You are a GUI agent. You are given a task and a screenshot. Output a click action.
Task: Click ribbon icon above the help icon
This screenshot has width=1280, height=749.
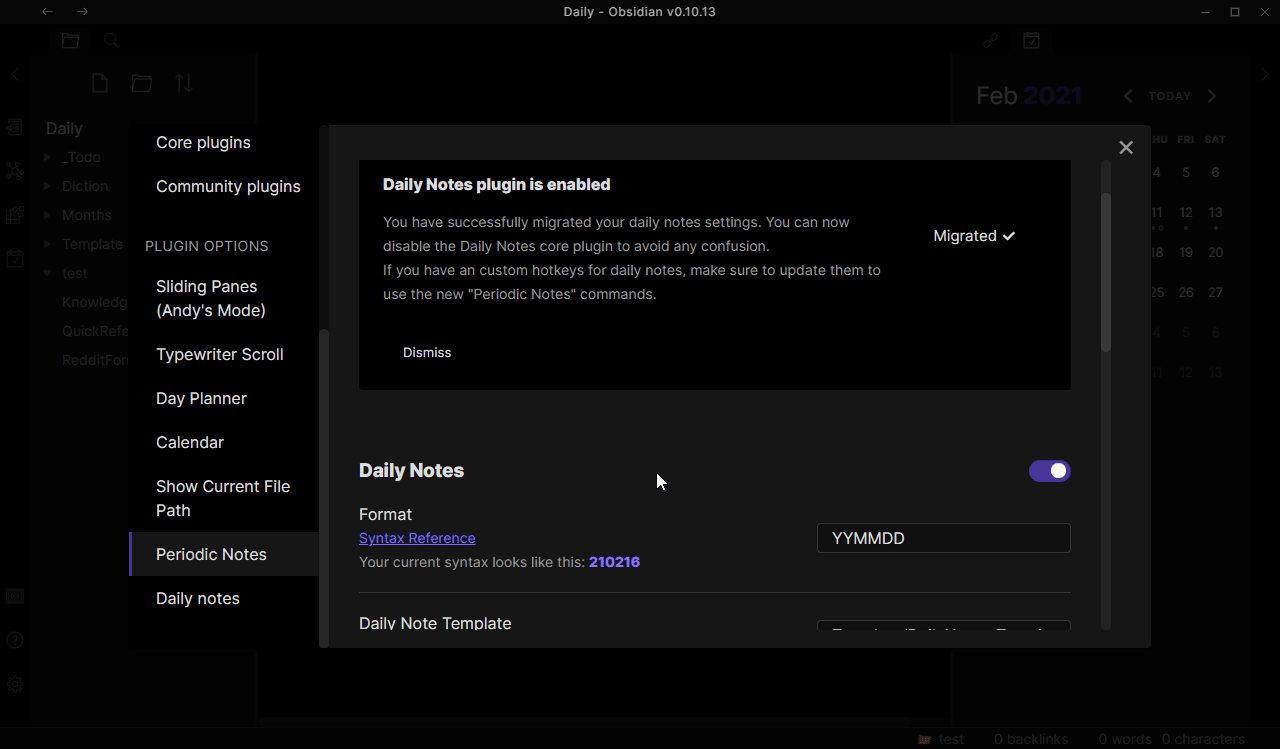pyautogui.click(x=15, y=596)
